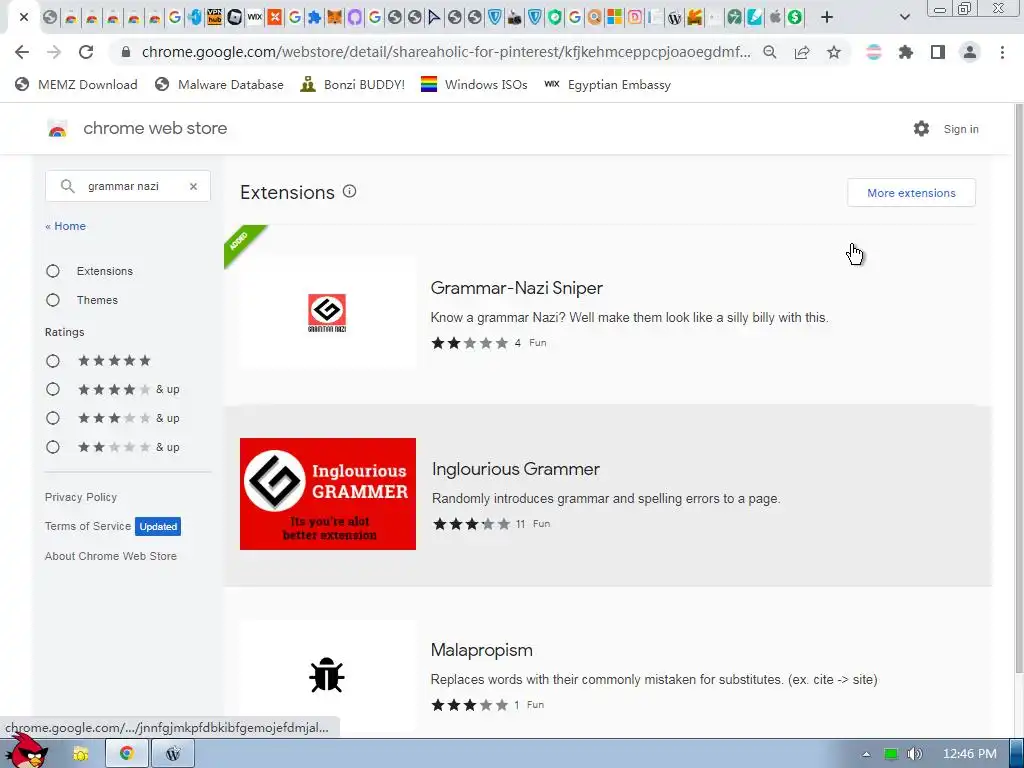Open Egyptian Embassy bookmark

pos(607,84)
